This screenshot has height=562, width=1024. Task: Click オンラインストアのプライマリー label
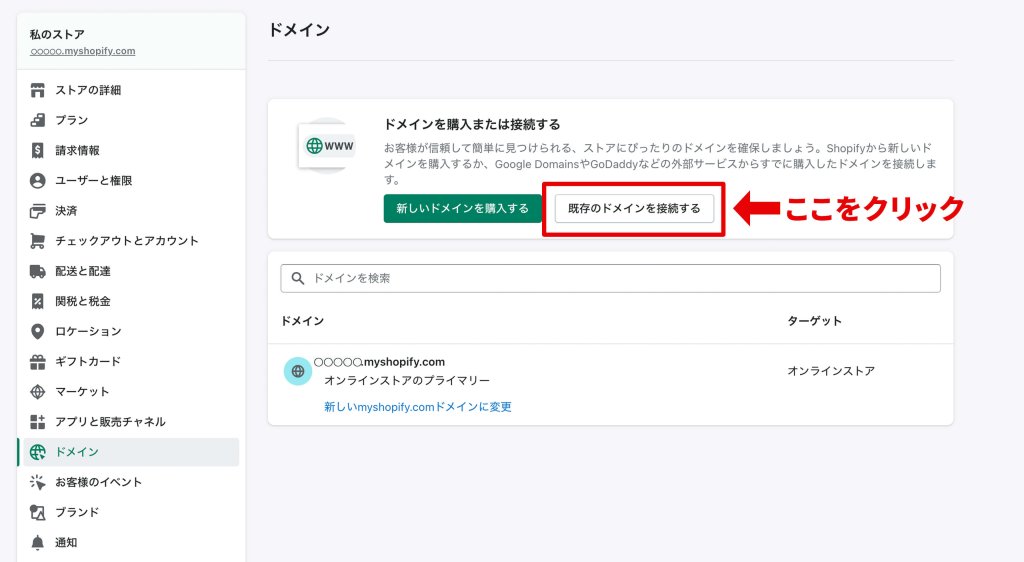pyautogui.click(x=407, y=381)
